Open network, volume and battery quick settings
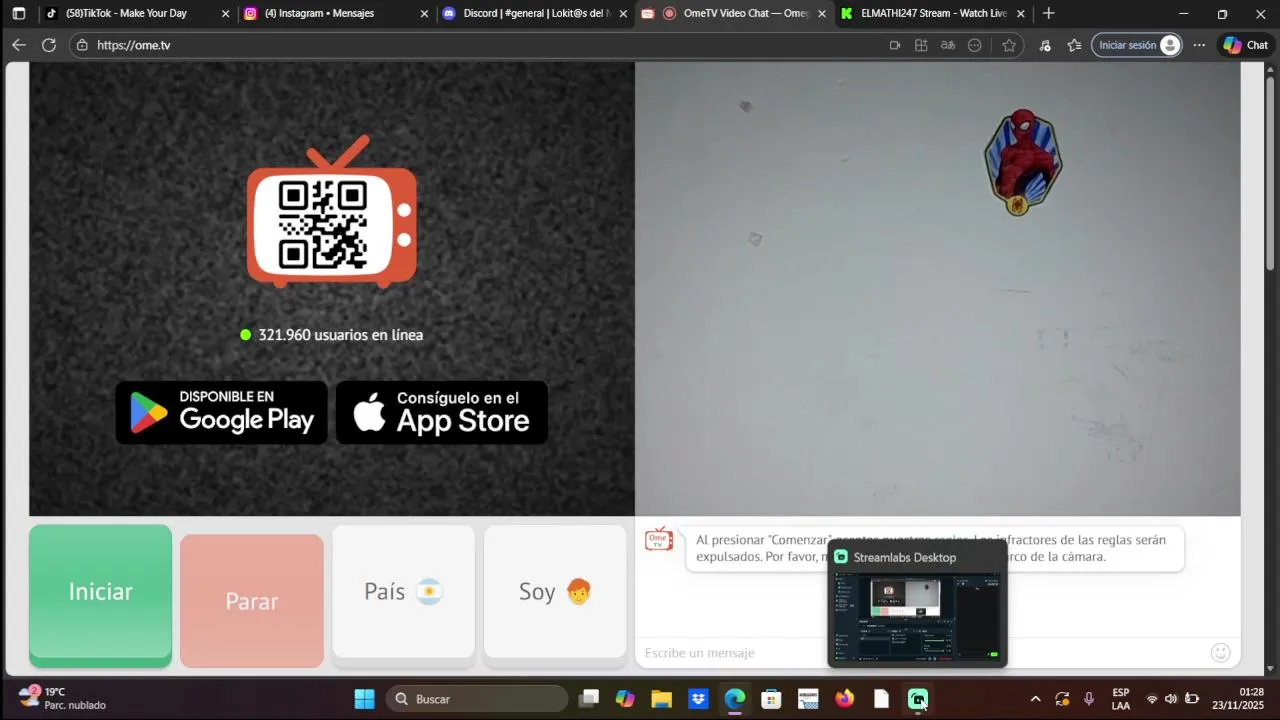Screen dimensions: 1280x720 tap(1172, 699)
